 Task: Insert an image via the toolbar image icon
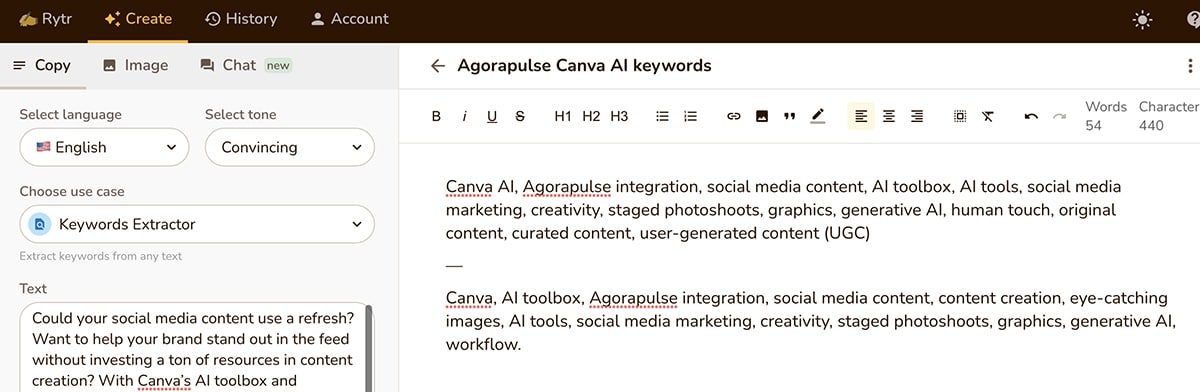tap(761, 117)
